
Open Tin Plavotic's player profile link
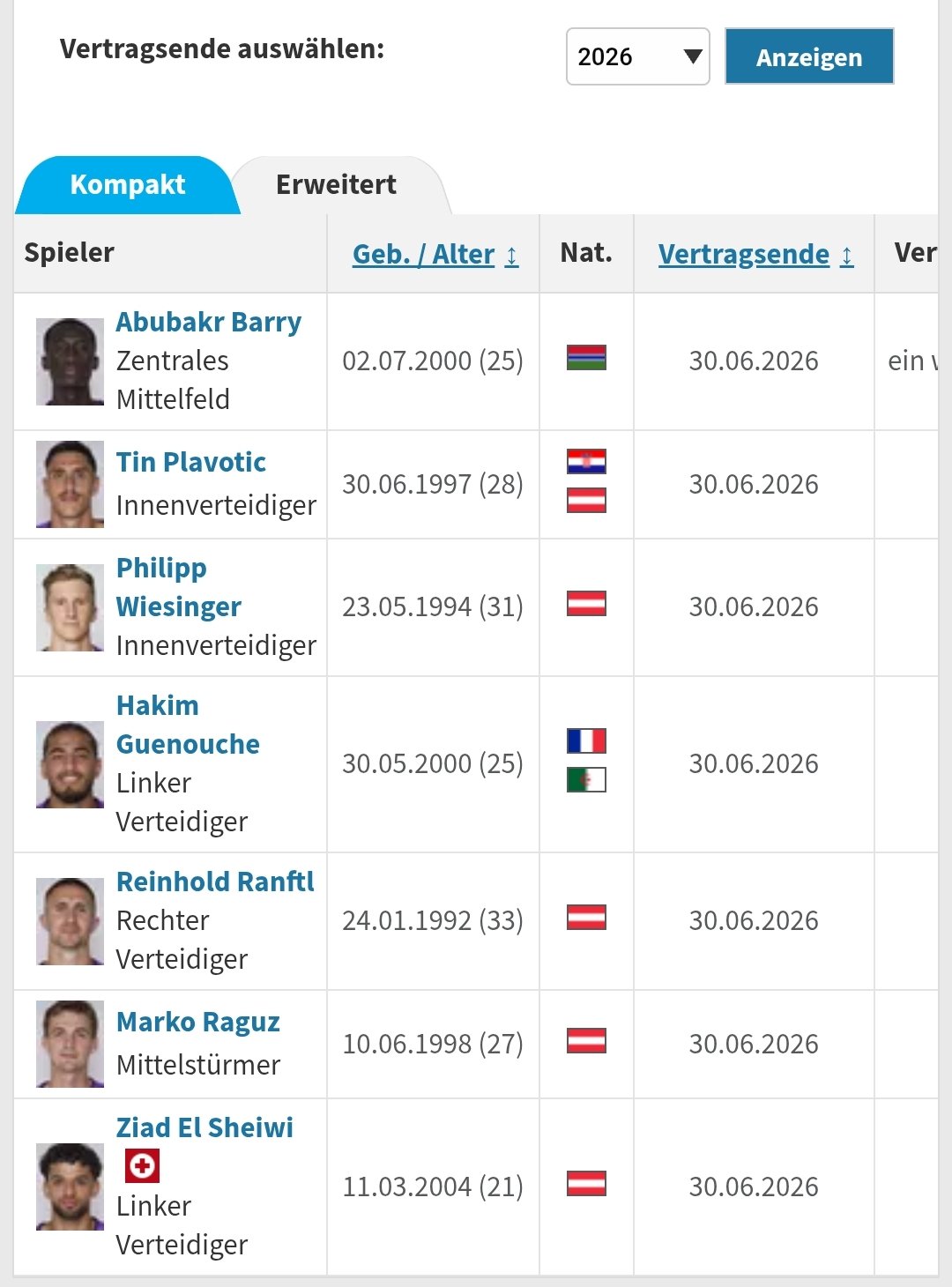(x=190, y=462)
